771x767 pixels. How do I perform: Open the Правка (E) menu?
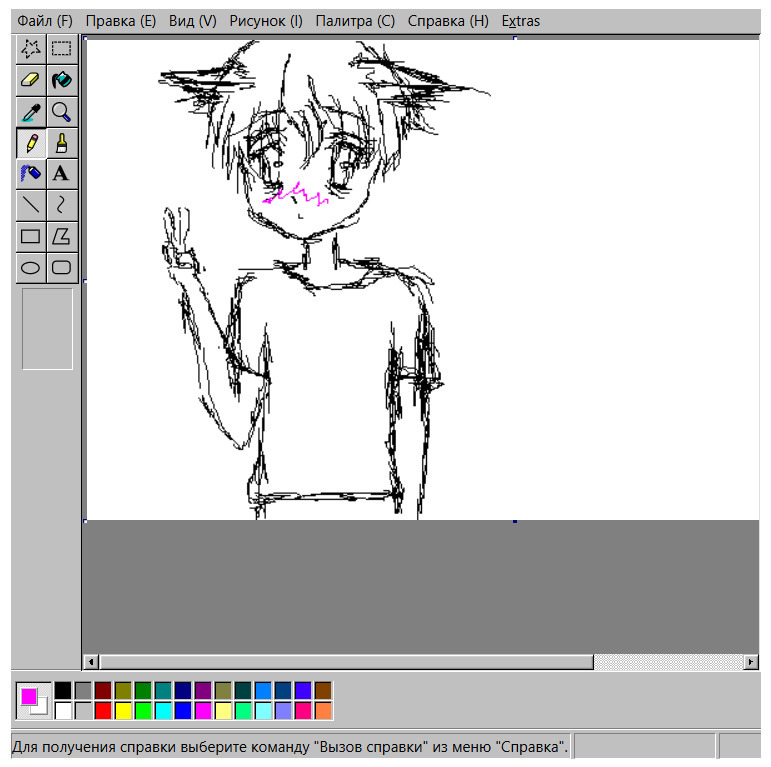(x=120, y=21)
